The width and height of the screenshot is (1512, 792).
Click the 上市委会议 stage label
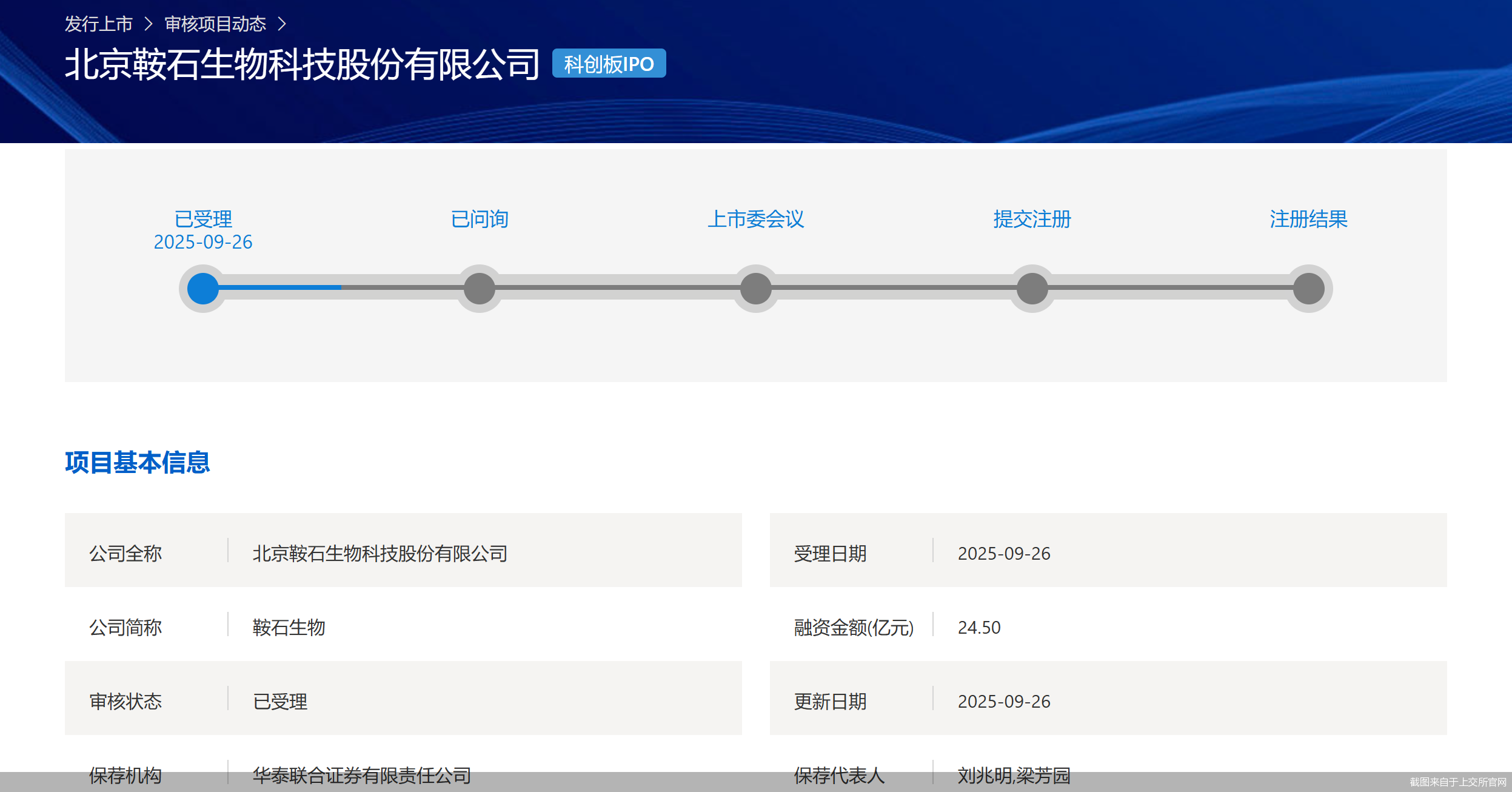(756, 219)
